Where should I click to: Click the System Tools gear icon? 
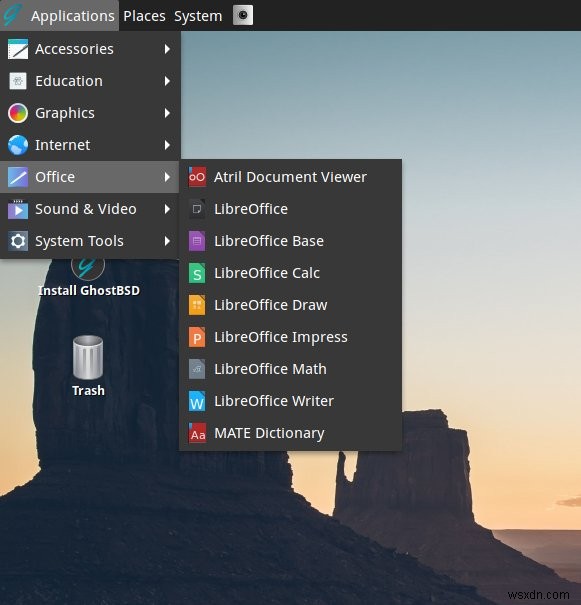(x=18, y=241)
